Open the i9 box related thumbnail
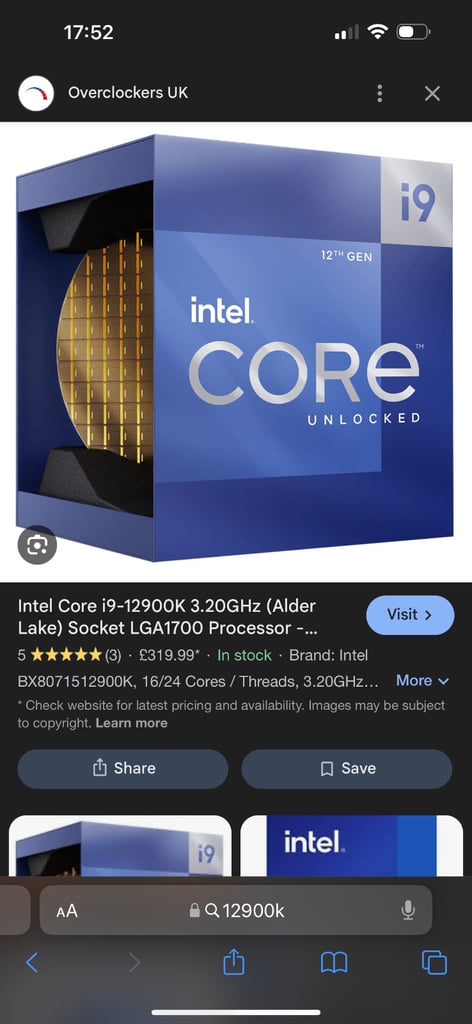This screenshot has width=472, height=1024. 120,846
